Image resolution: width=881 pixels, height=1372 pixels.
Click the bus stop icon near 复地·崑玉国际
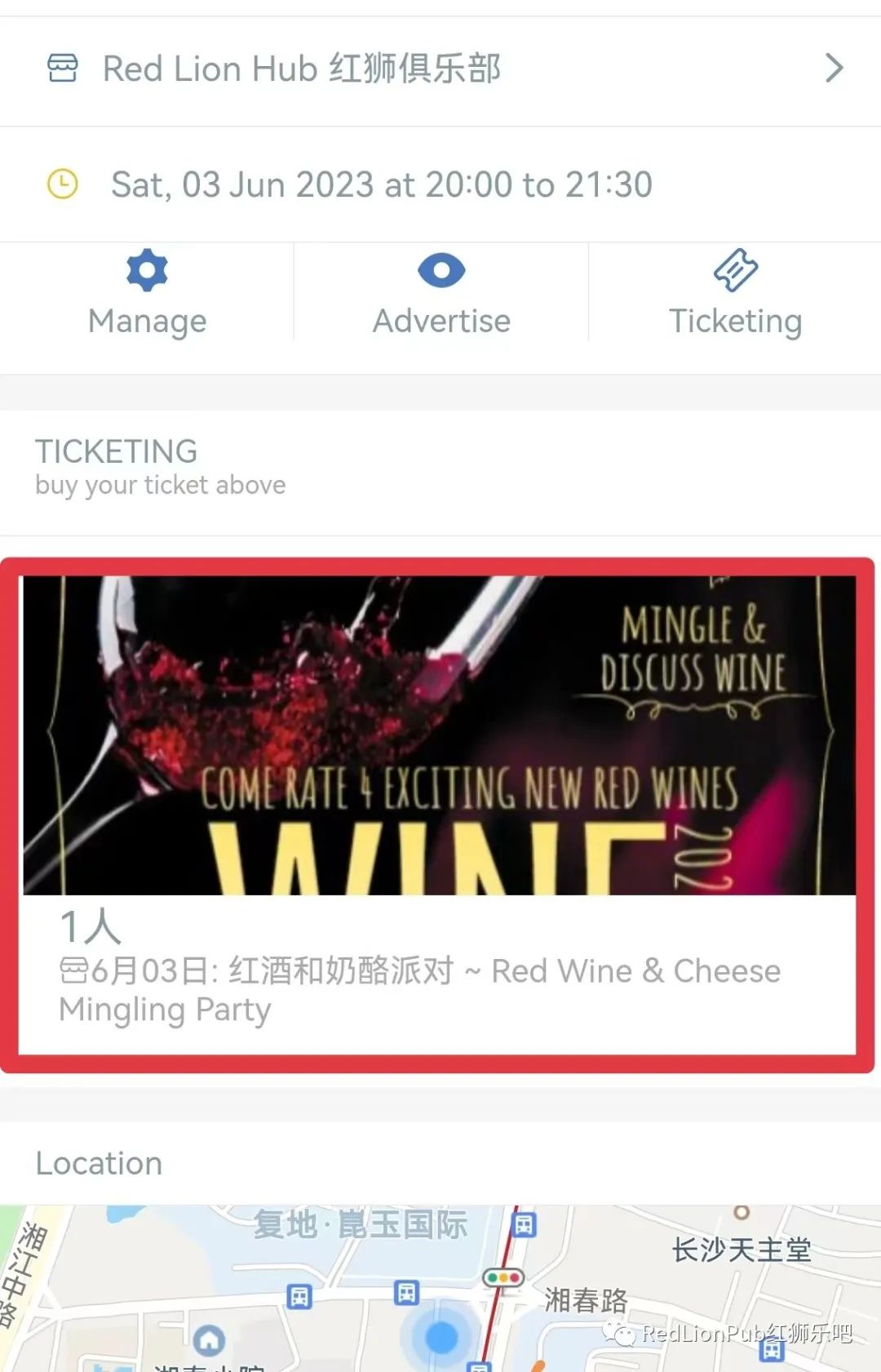point(524,1224)
